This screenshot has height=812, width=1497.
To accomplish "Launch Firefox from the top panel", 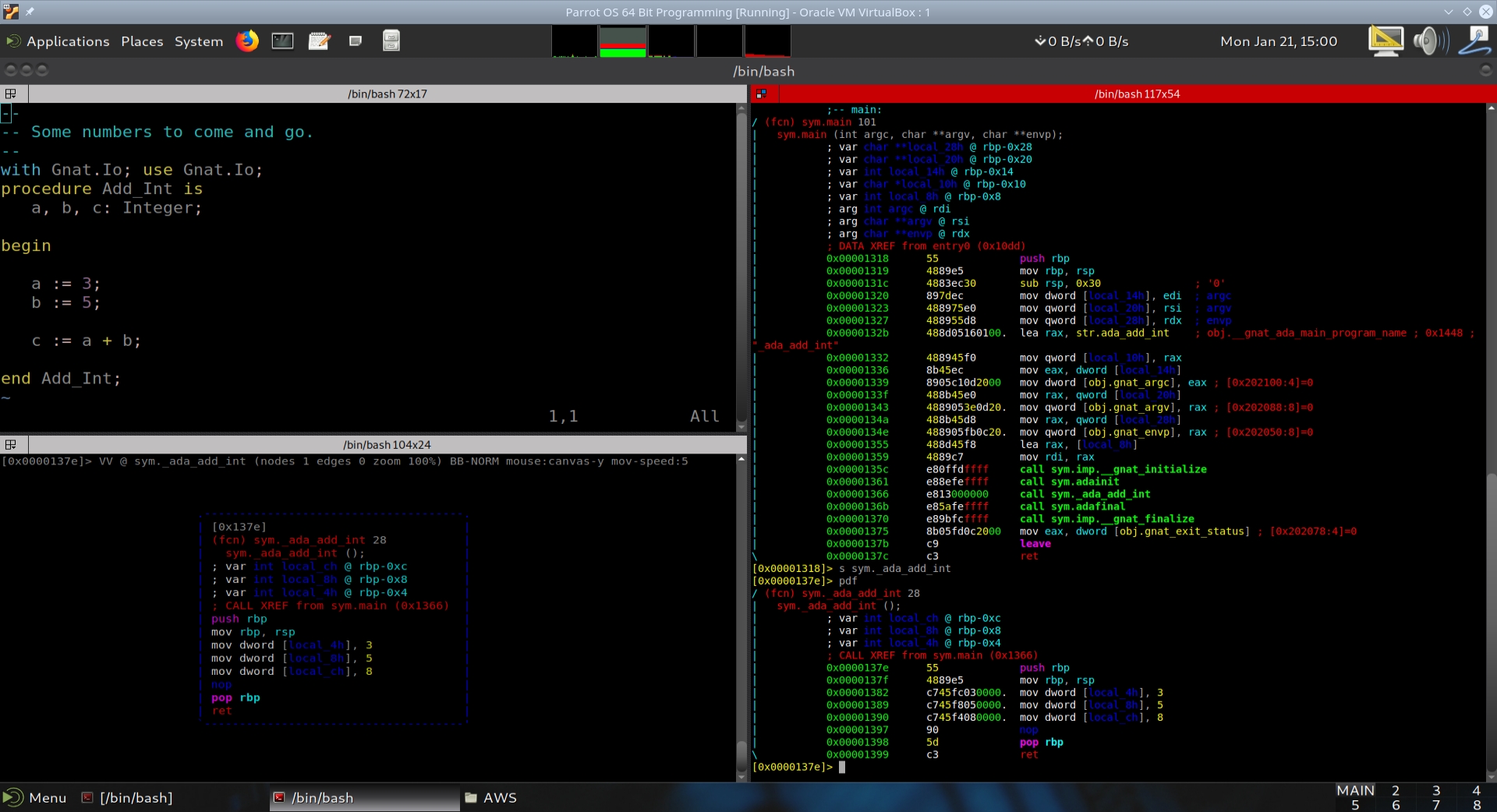I will [247, 41].
